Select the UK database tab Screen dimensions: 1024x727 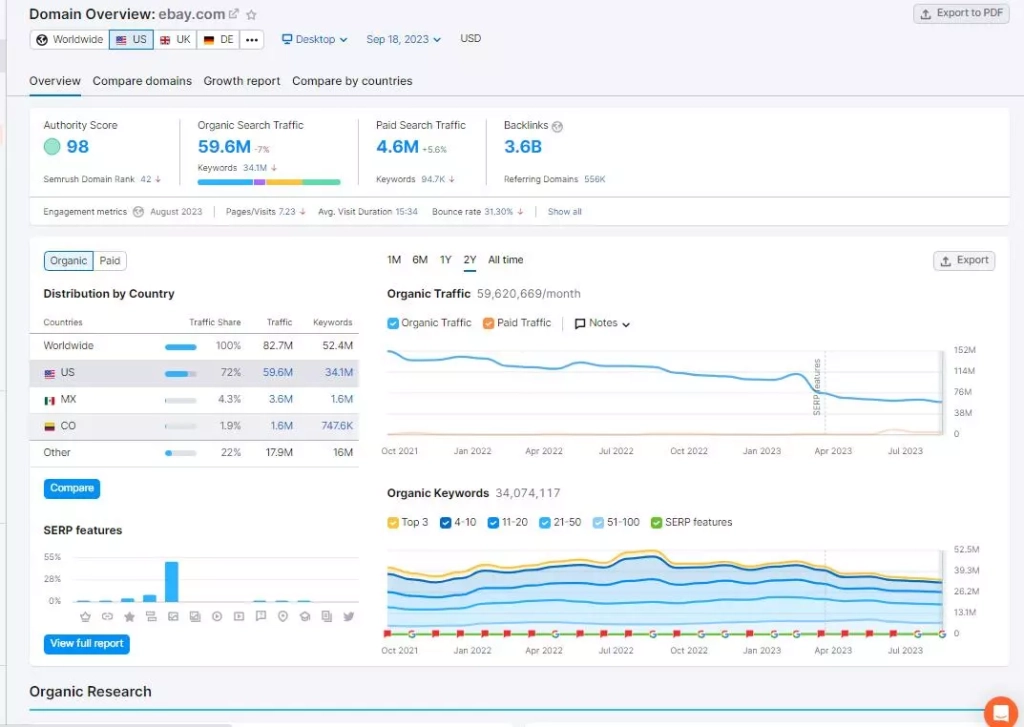coord(175,40)
